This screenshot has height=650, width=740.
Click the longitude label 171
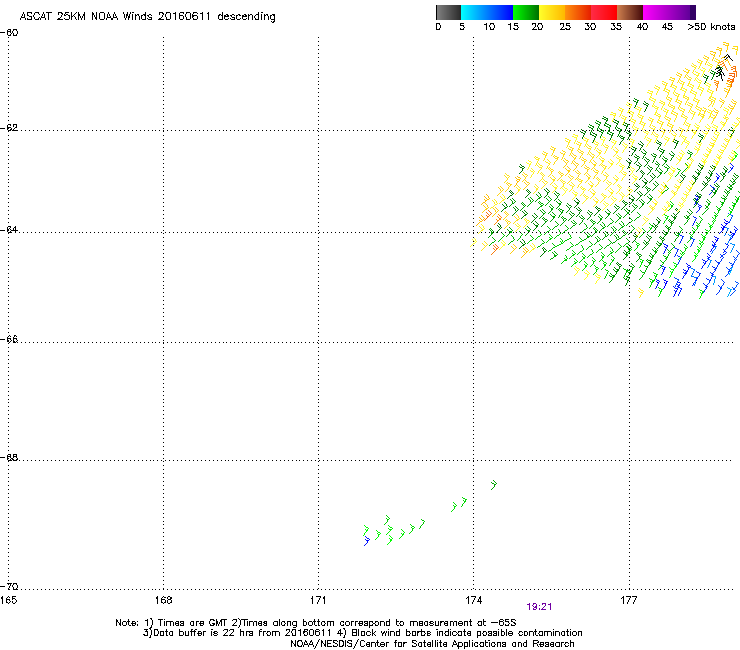pos(319,600)
